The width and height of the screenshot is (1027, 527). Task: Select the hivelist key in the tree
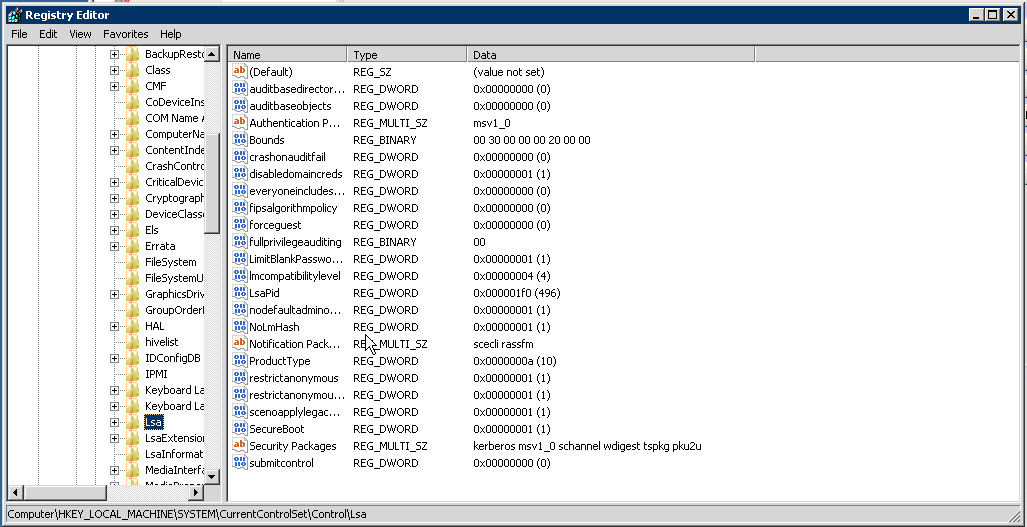pyautogui.click(x=162, y=342)
